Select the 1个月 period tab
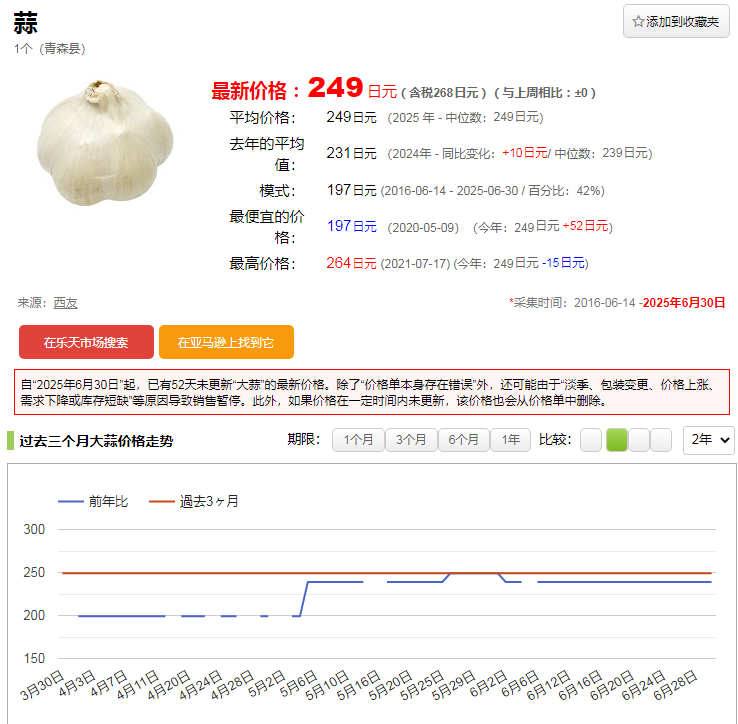Image resolution: width=738 pixels, height=724 pixels. 358,440
